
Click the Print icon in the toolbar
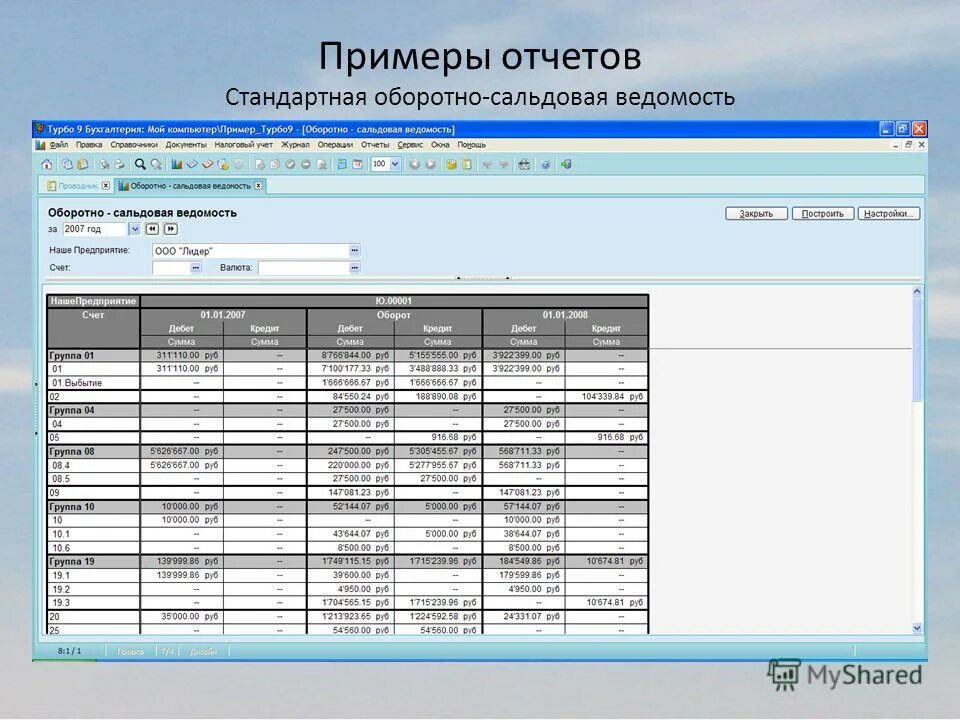[119, 165]
